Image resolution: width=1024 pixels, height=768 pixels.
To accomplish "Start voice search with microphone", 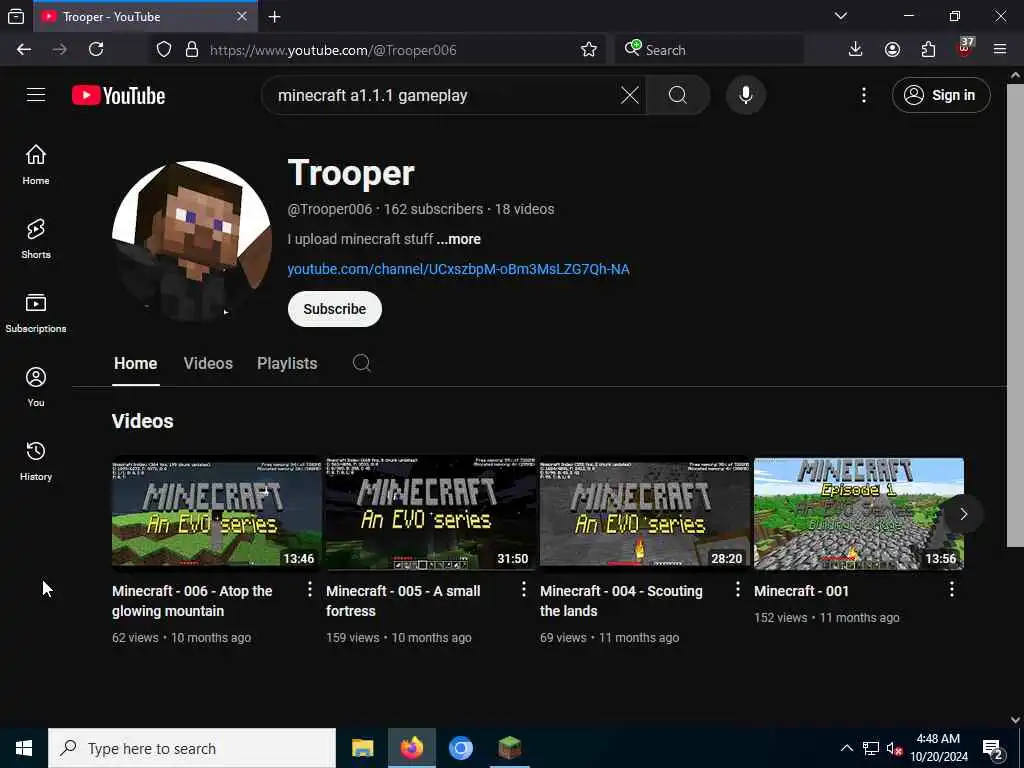I will [x=746, y=95].
